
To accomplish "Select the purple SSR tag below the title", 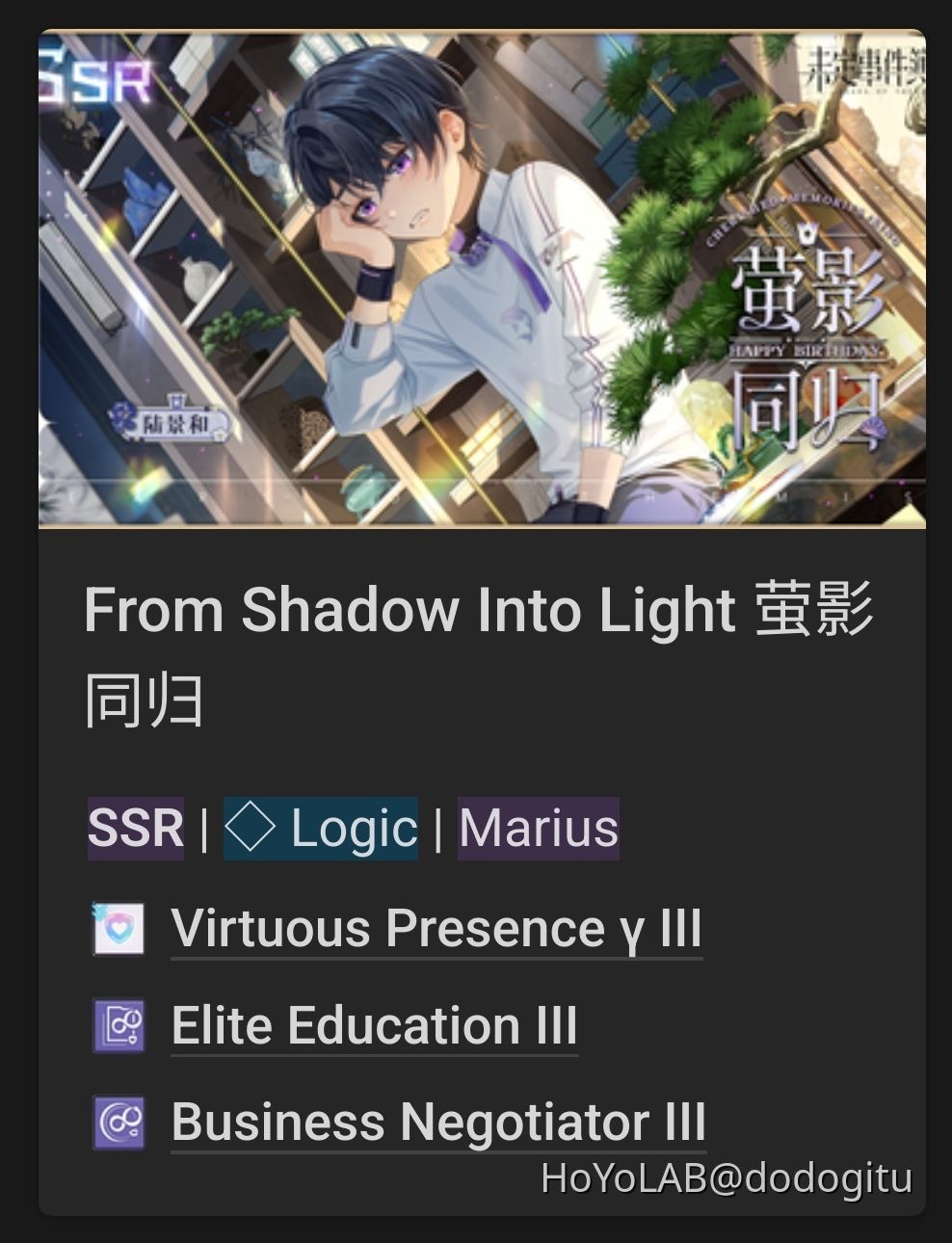I will [x=135, y=829].
